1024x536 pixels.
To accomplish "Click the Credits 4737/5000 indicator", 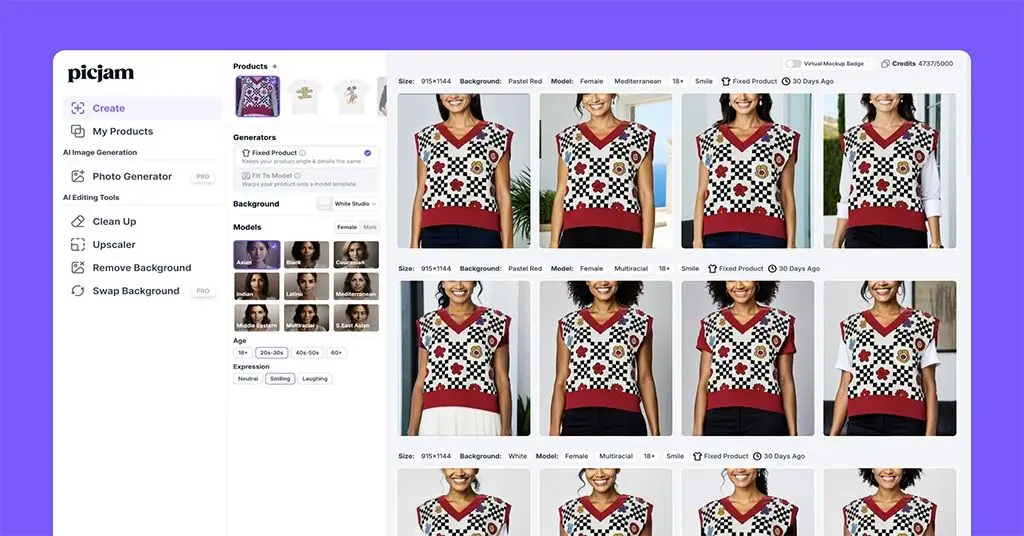I will coord(917,63).
